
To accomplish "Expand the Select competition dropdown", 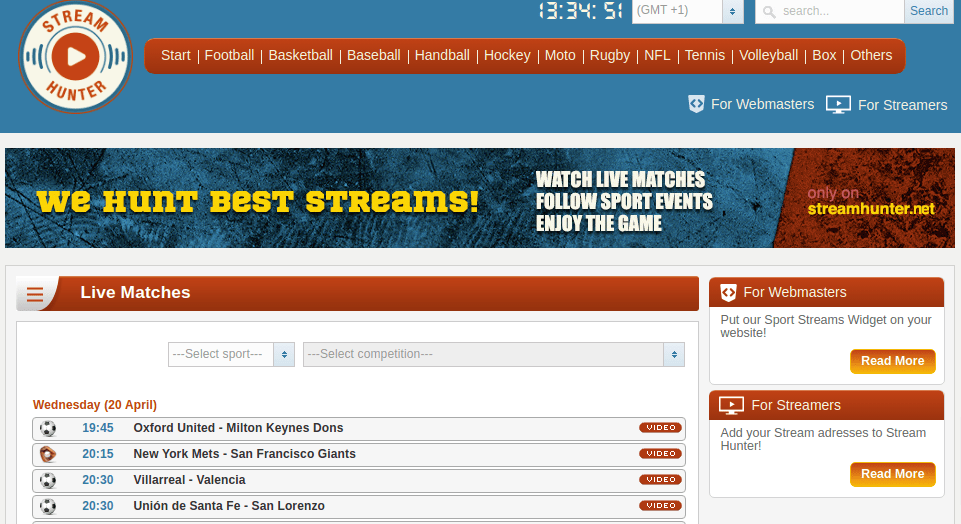I will [493, 355].
